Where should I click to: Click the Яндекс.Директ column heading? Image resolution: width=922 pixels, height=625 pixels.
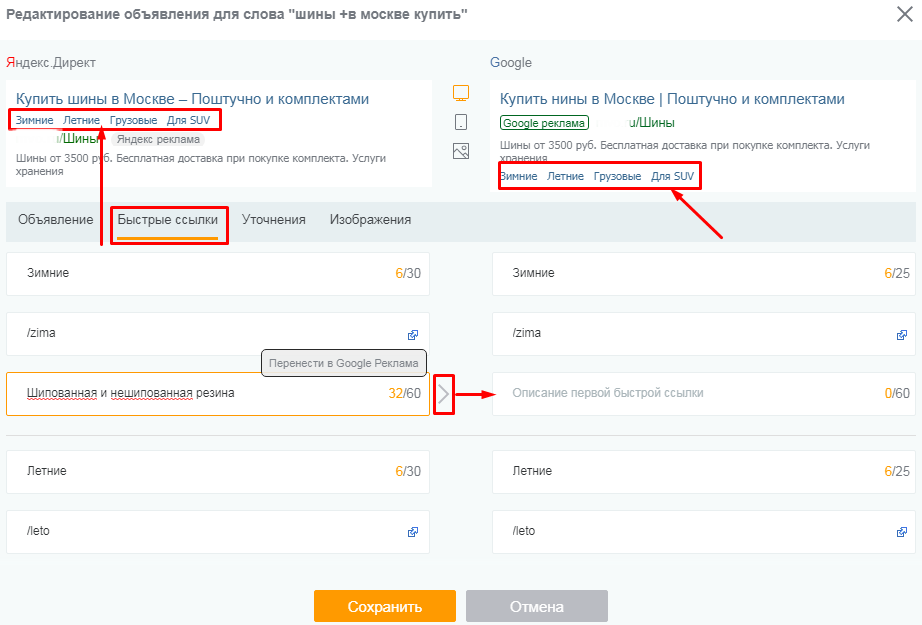point(51,63)
